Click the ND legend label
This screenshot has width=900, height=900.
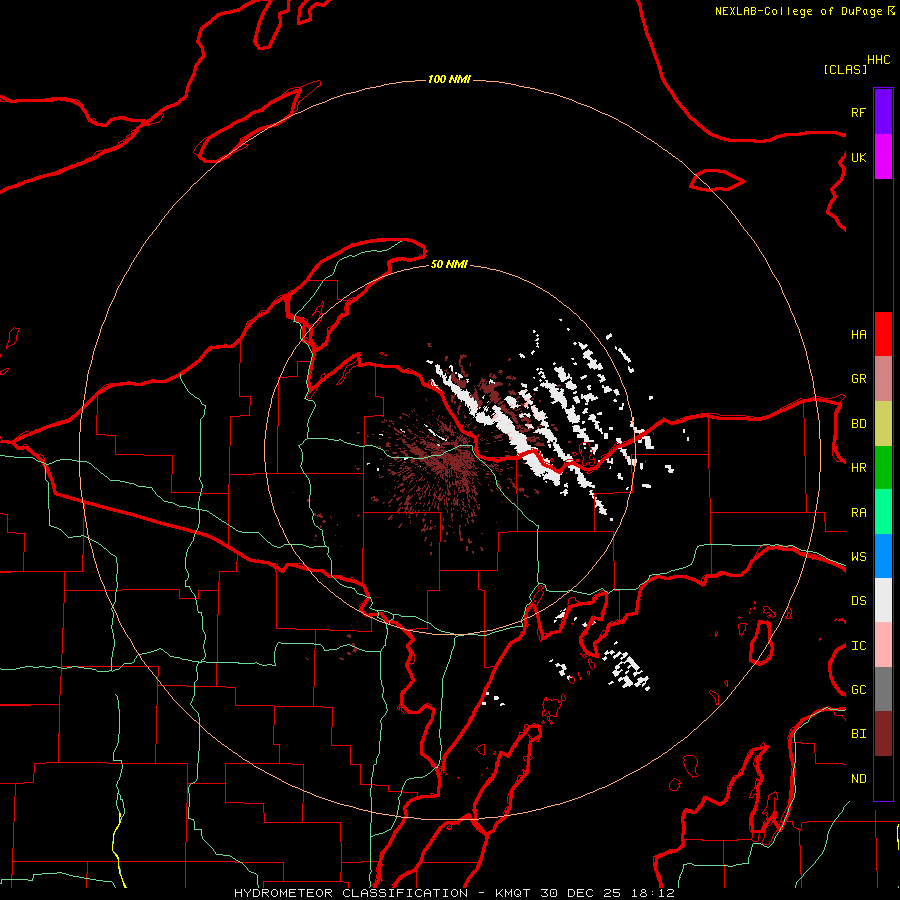tap(858, 779)
